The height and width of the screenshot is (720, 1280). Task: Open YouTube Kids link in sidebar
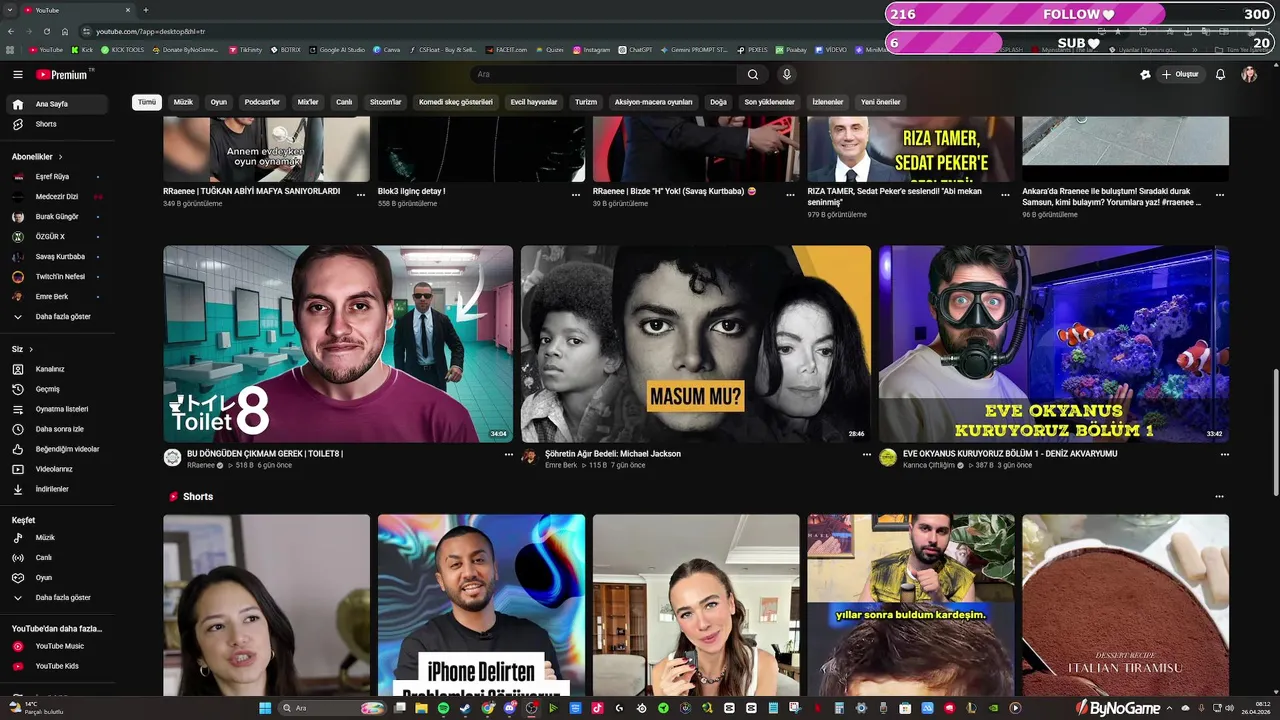click(57, 666)
